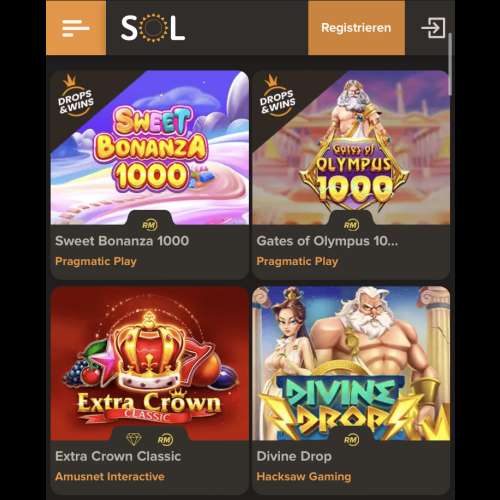Click diamond icon on Extra Crown Classic
The width and height of the screenshot is (500, 500).
click(x=134, y=439)
